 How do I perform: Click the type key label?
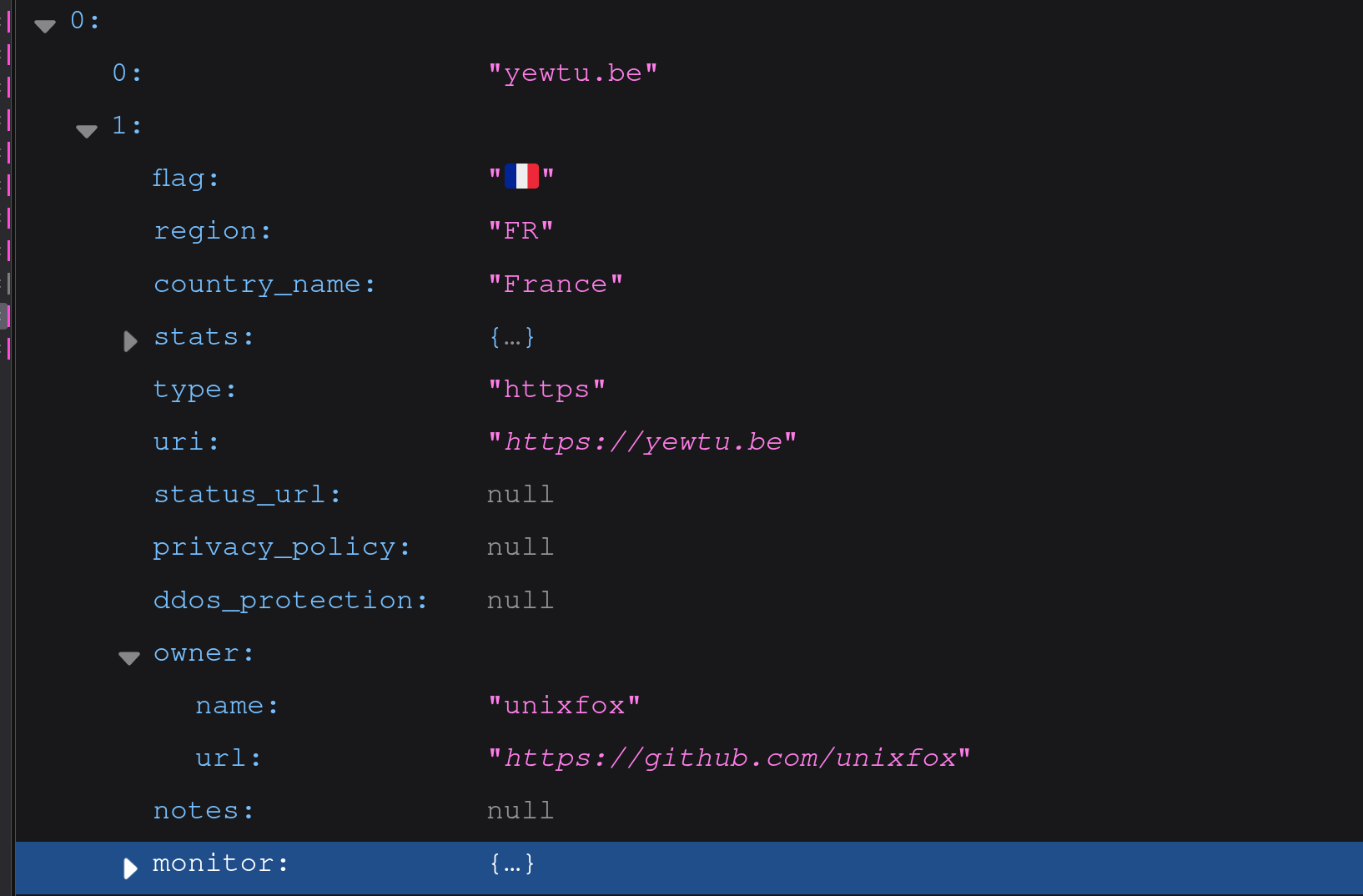click(195, 390)
